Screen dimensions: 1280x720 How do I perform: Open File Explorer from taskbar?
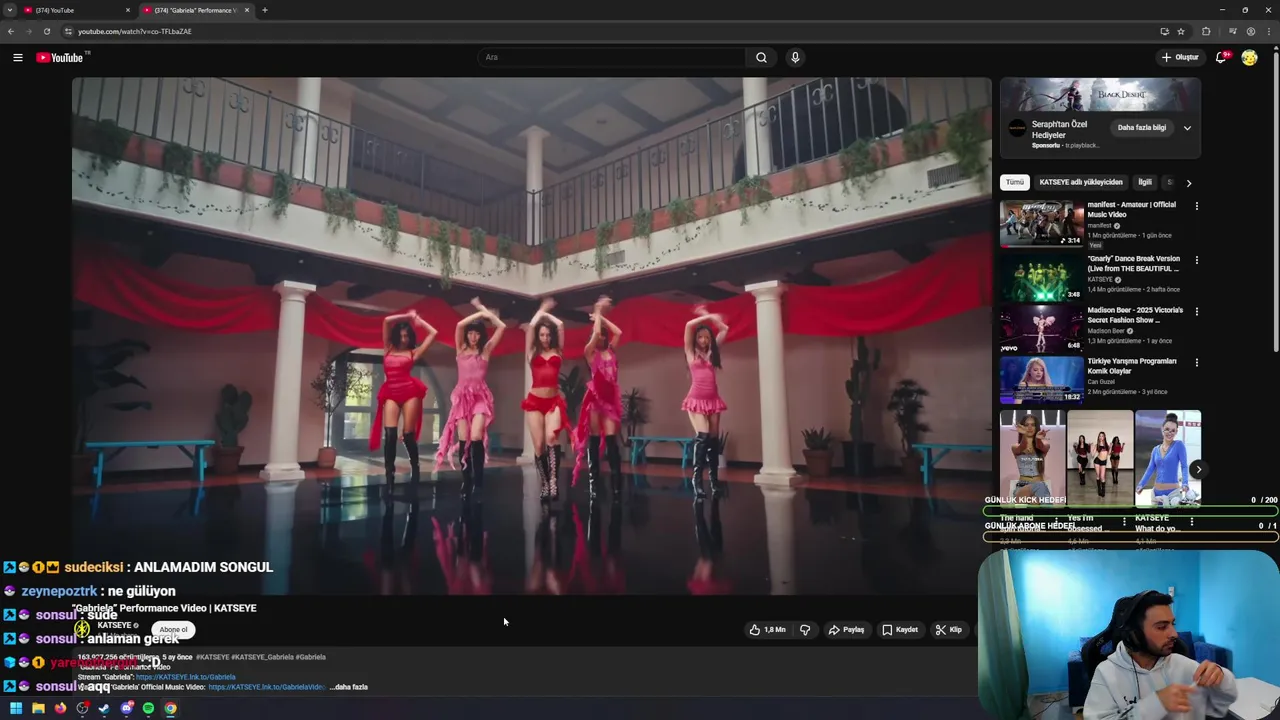38,708
